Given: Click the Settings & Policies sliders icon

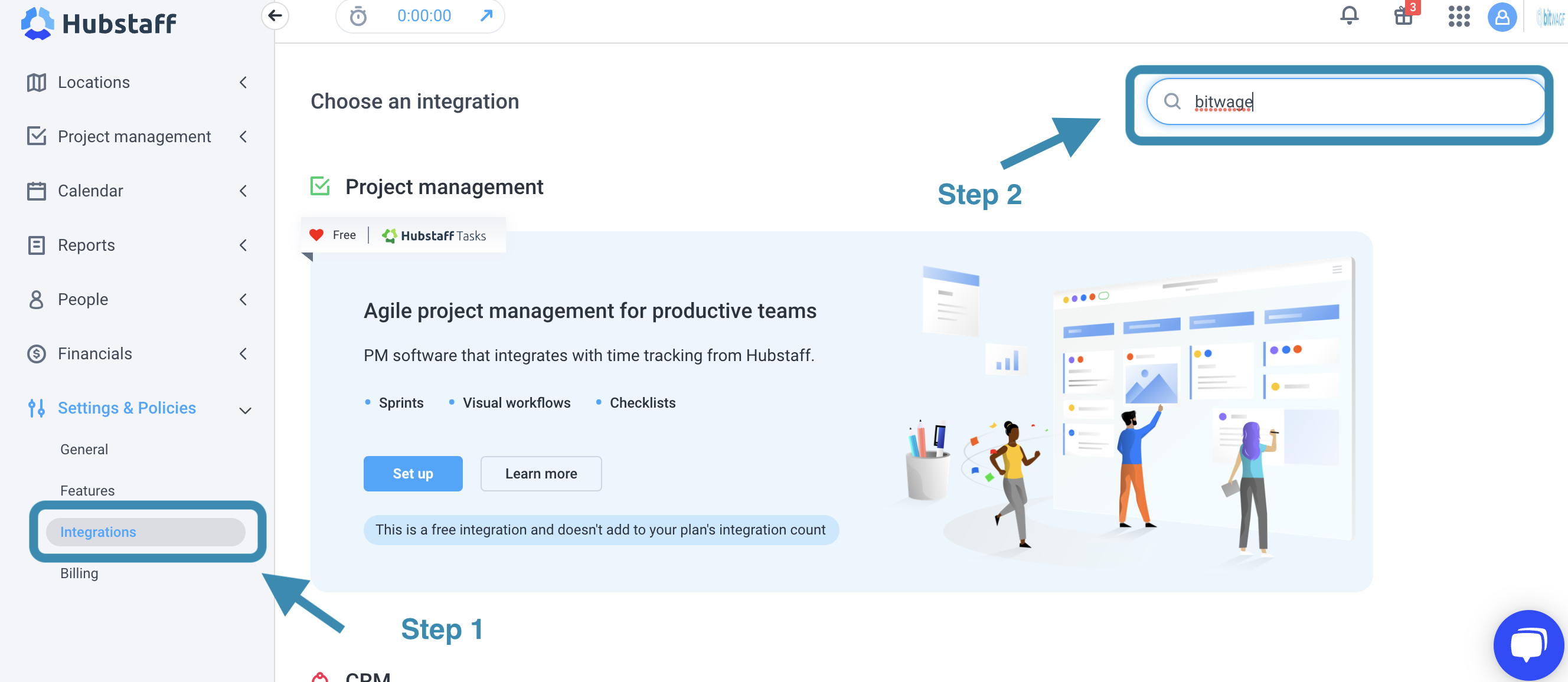Looking at the screenshot, I should click(37, 408).
